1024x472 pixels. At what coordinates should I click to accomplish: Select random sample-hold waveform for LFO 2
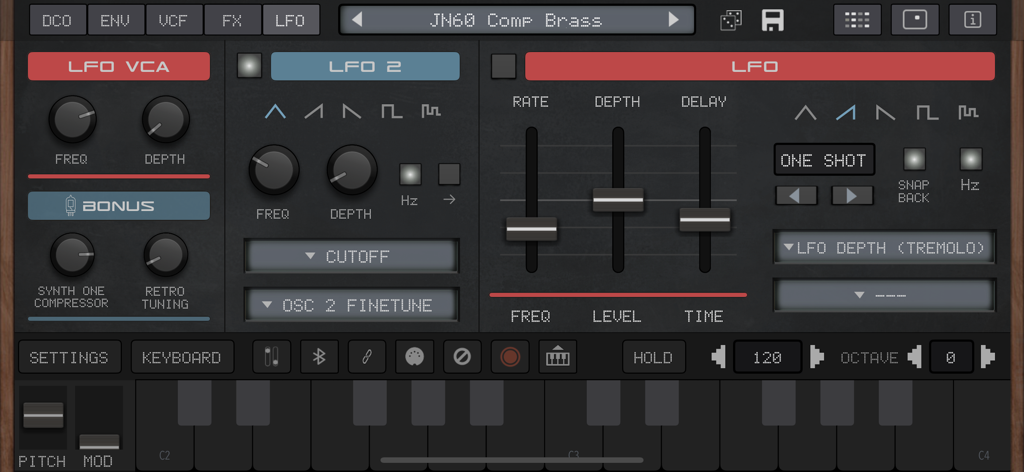430,112
